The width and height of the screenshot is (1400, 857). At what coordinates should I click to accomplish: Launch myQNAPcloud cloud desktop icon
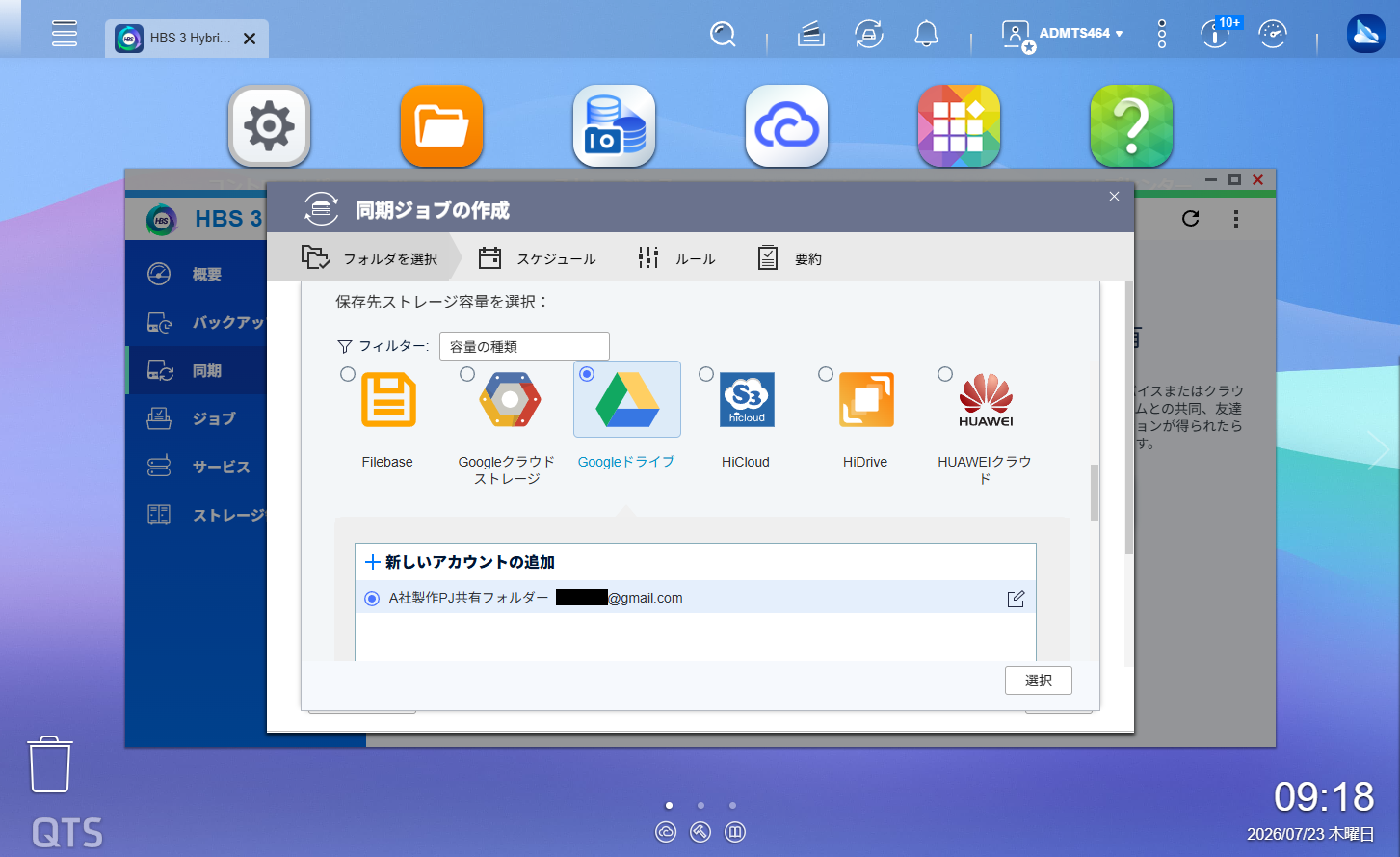tap(786, 125)
